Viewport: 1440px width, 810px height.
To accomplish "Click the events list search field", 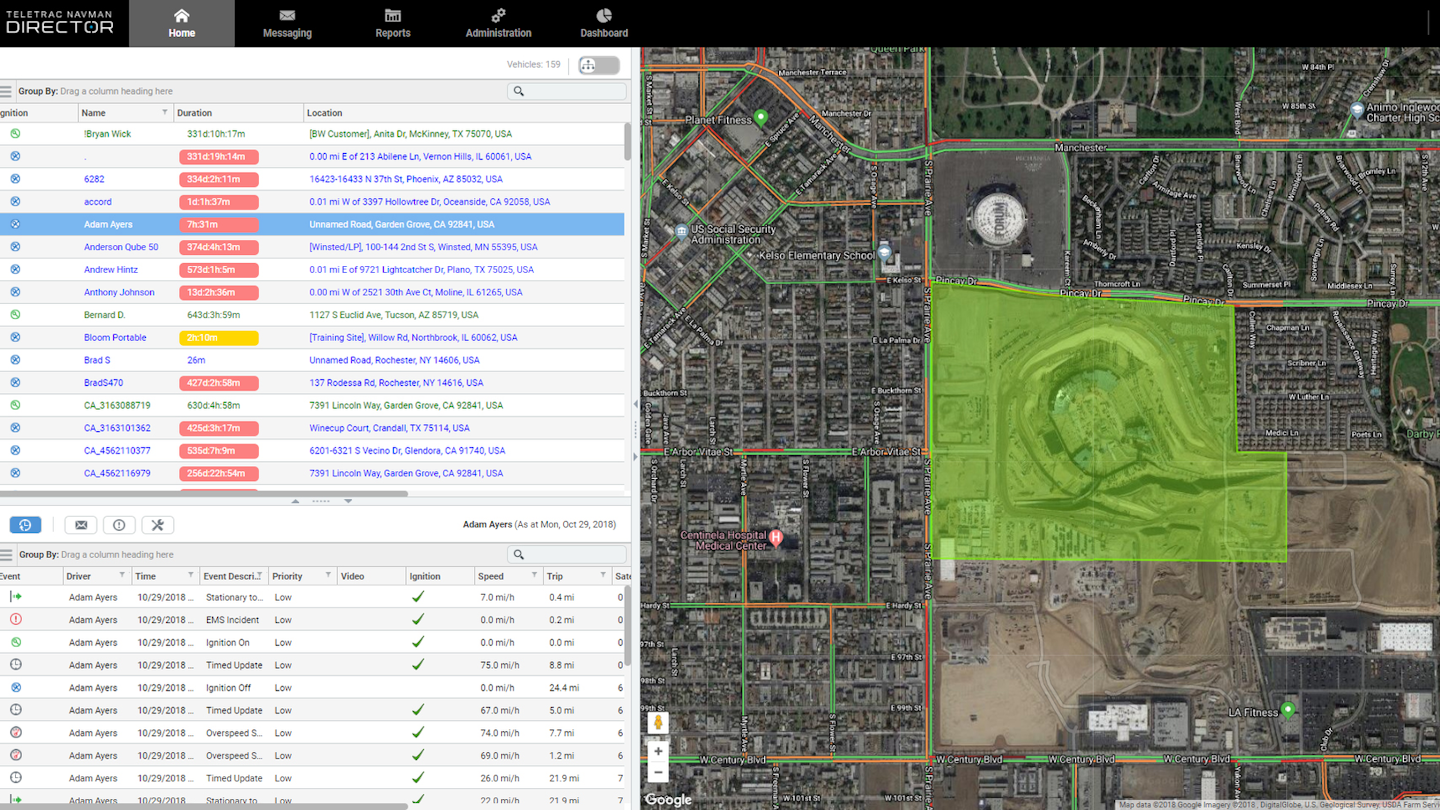I will (567, 554).
